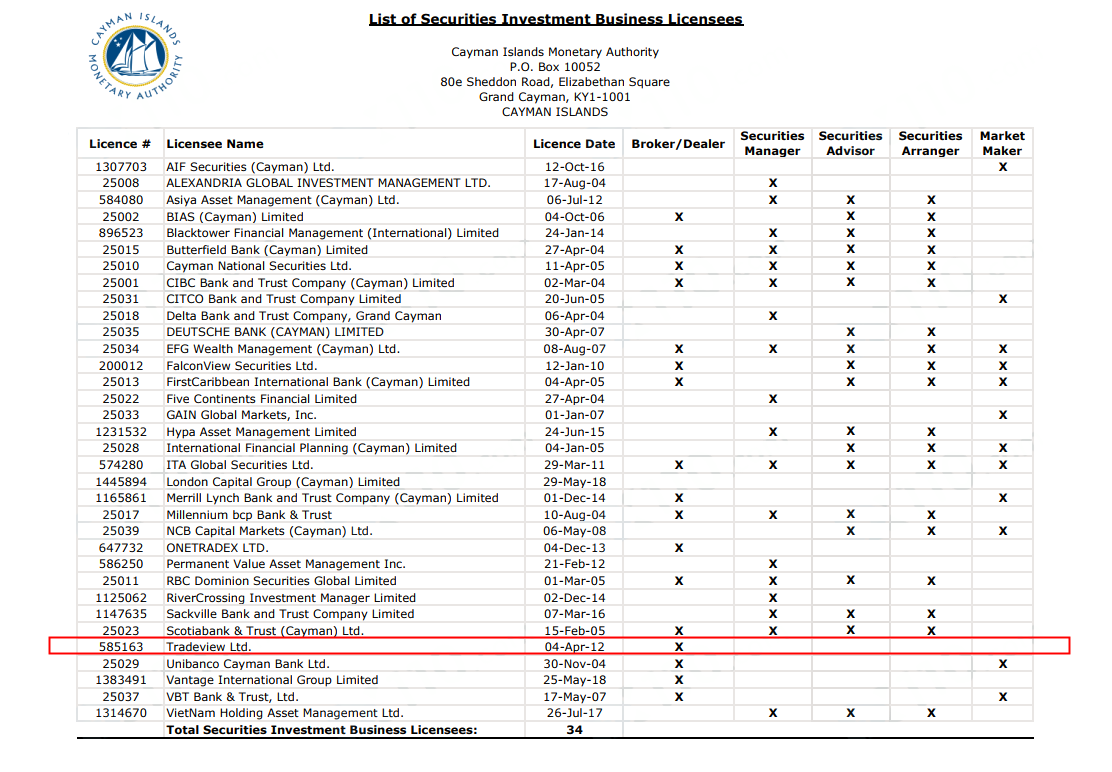Select 'RiverCrossing Investment Manager Limited' name
Viewport: 1112px width, 772px height.
pyautogui.click(x=291, y=598)
